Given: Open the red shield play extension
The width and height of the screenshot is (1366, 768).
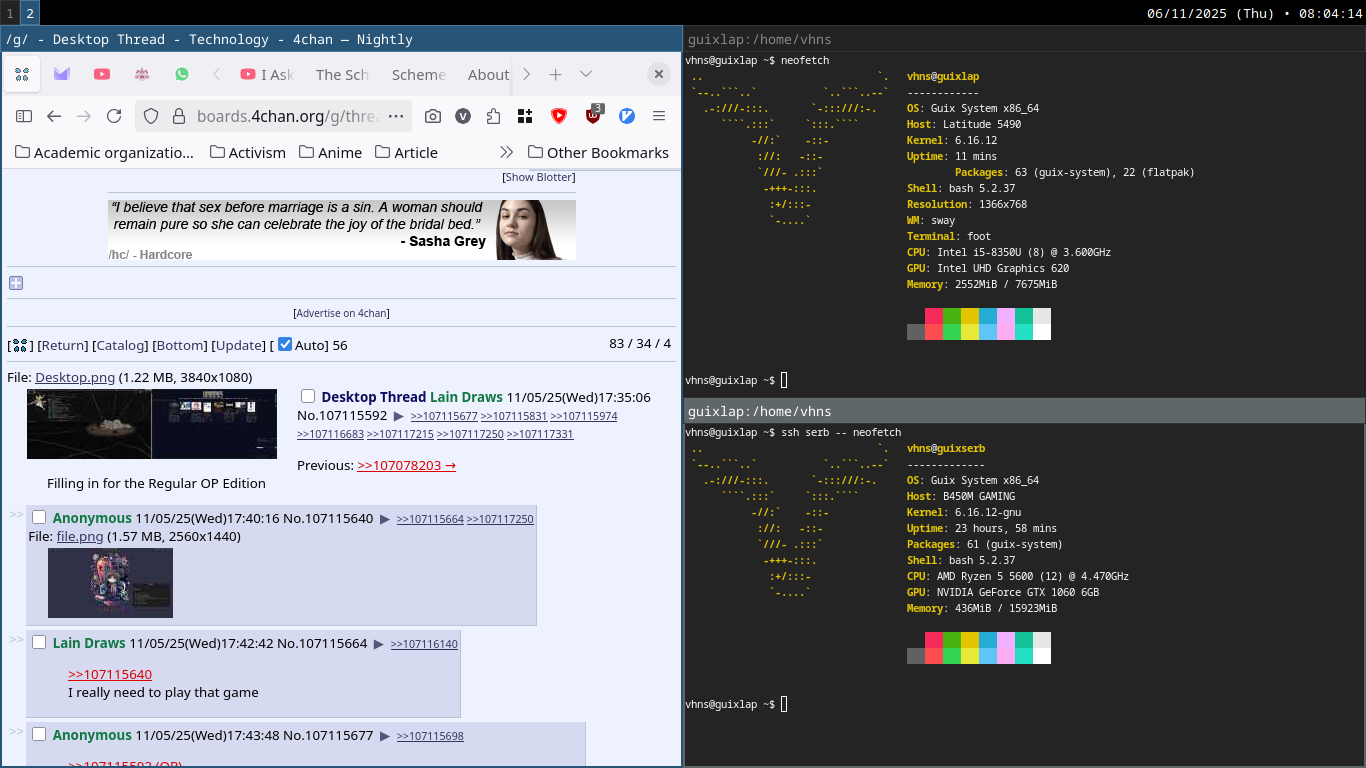Looking at the screenshot, I should pos(559,116).
